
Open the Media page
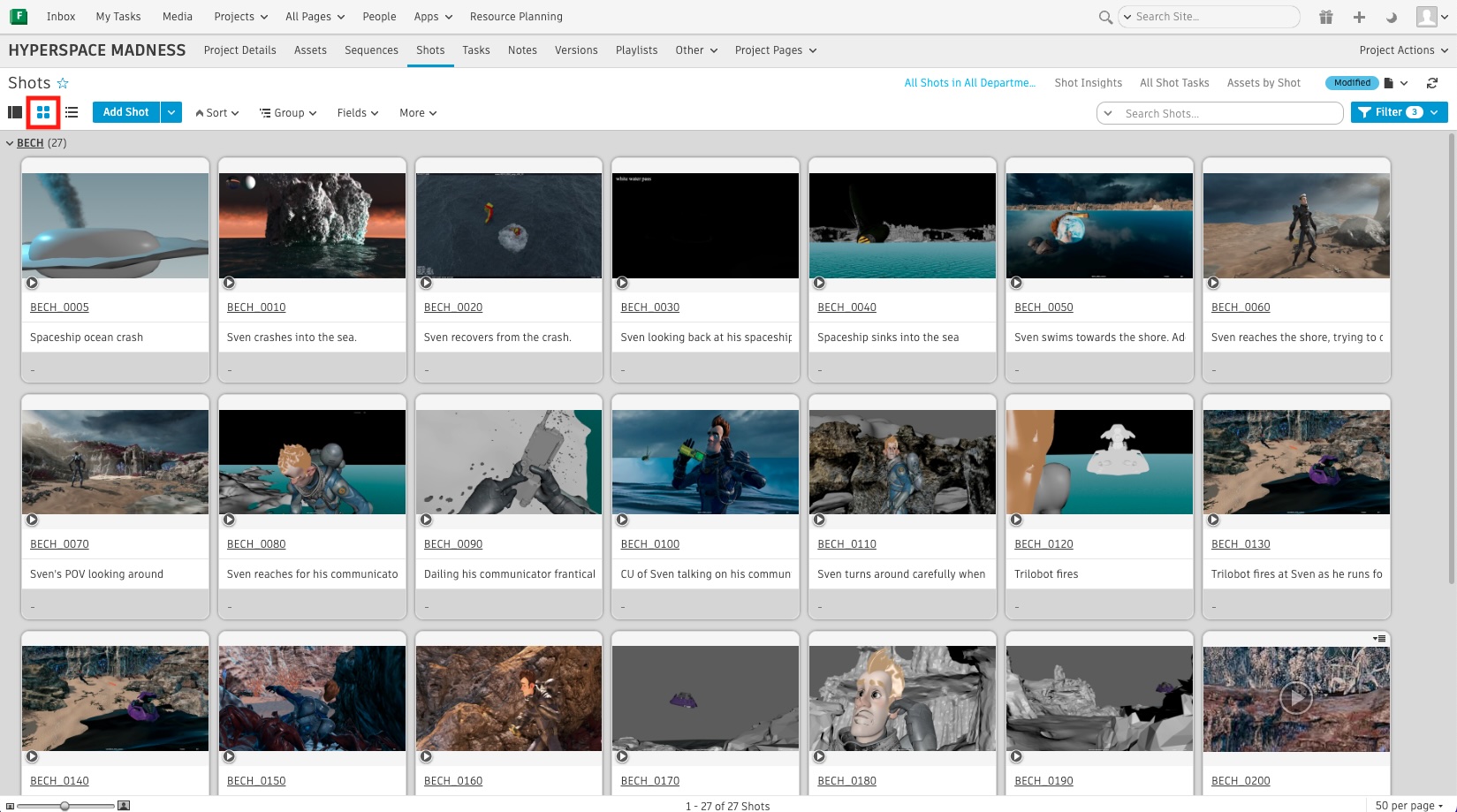(x=178, y=17)
